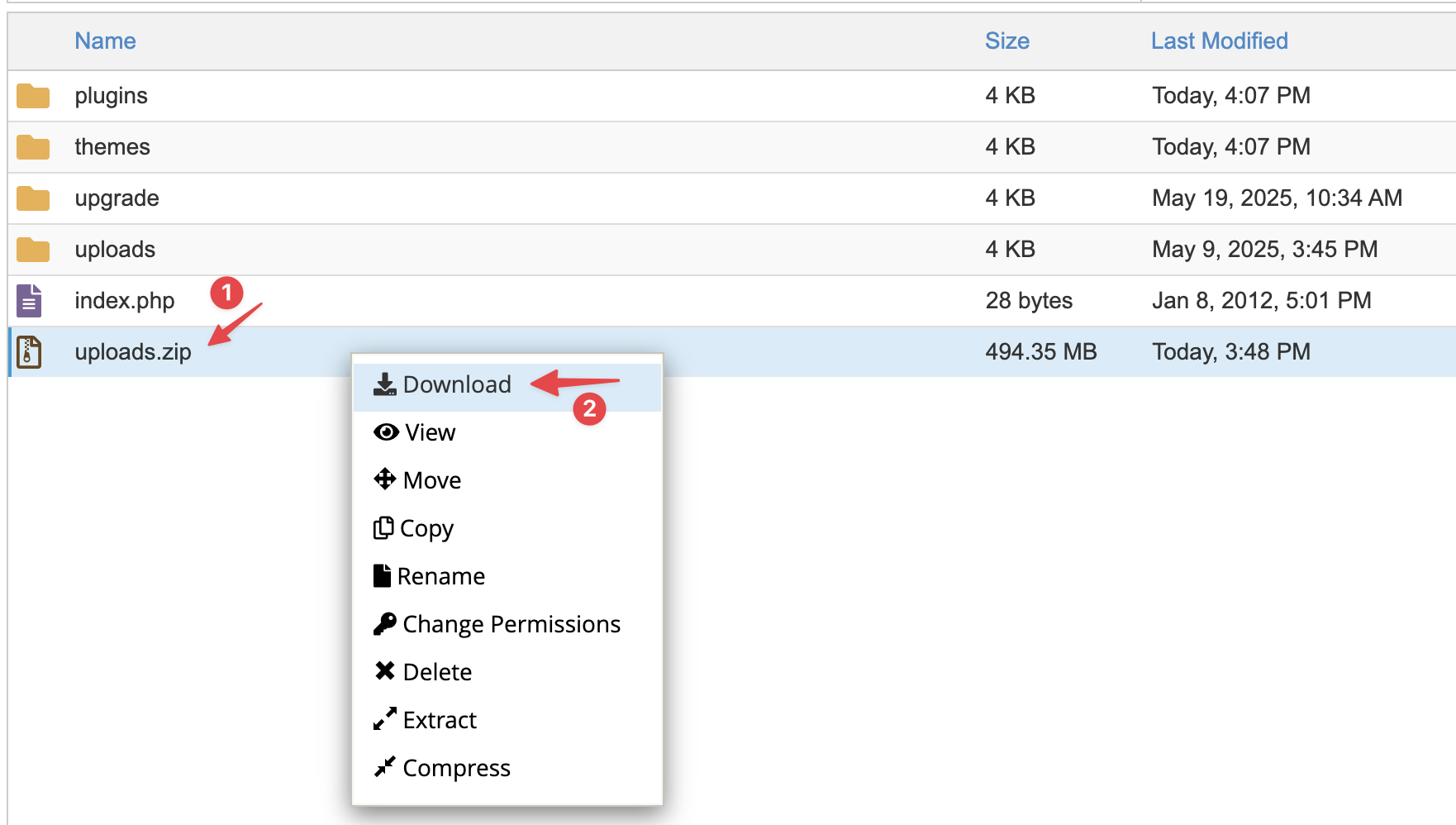The width and height of the screenshot is (1456, 825).
Task: Click the May 9, 2025, 3:45 PM cell
Action: (x=1265, y=250)
